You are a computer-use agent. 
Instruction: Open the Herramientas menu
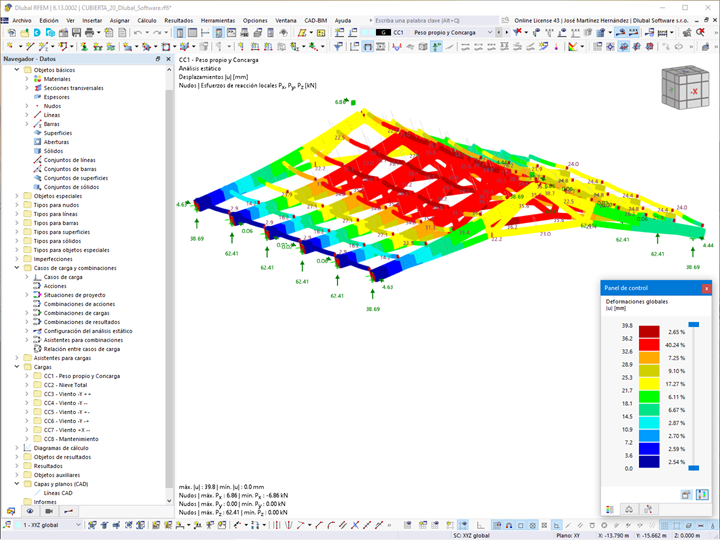click(218, 21)
